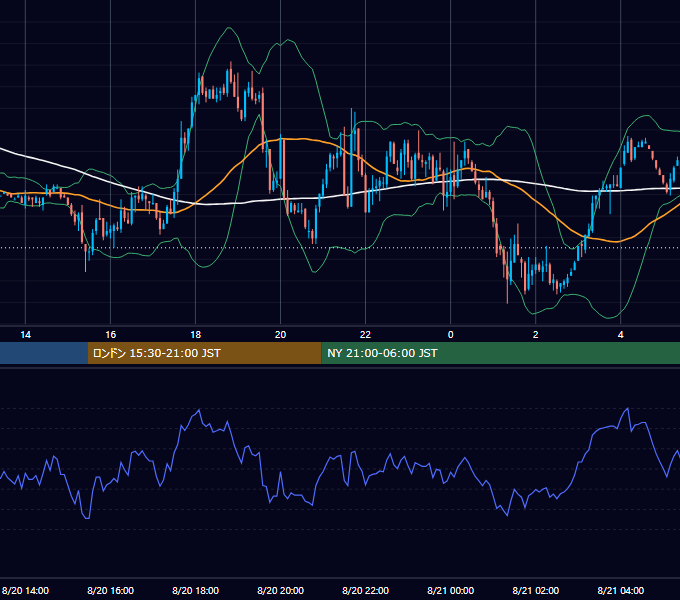Click the hour label 18 on price chart axis
This screenshot has height=600, width=680.
[196, 335]
